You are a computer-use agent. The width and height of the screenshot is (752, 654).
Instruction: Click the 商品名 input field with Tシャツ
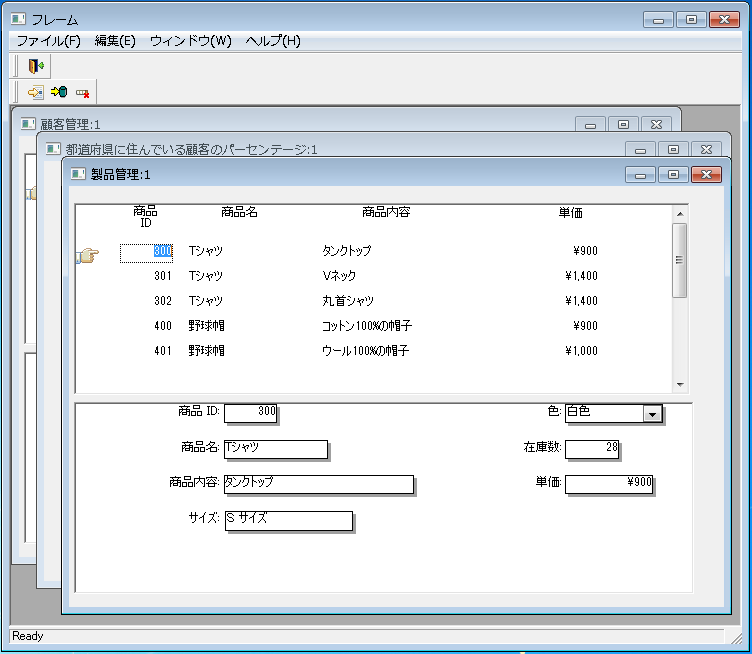point(276,449)
